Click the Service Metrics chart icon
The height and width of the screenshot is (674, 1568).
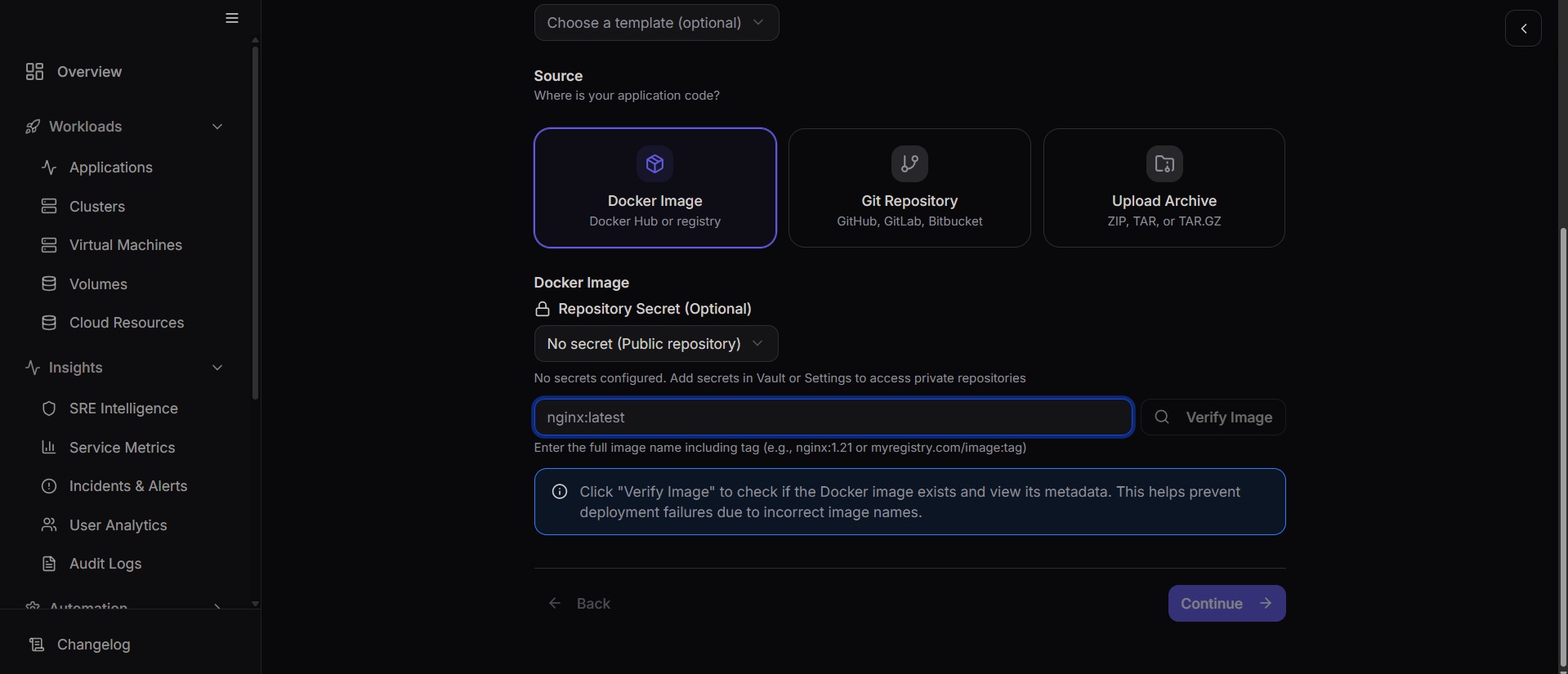pyautogui.click(x=49, y=448)
